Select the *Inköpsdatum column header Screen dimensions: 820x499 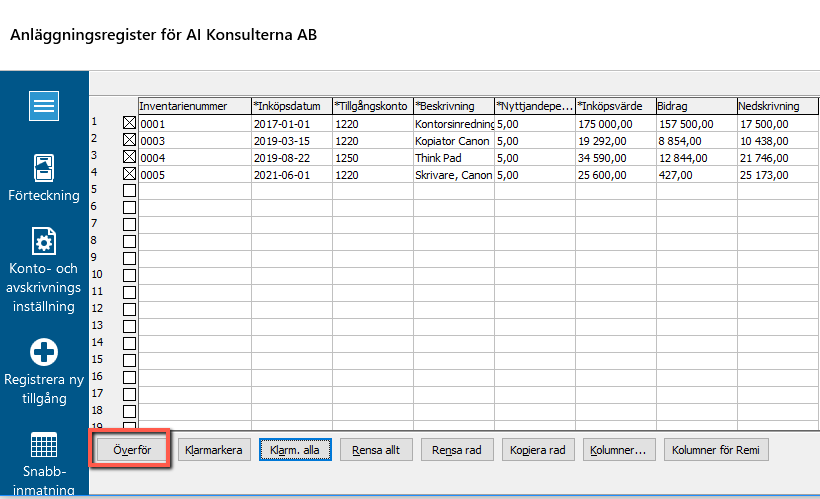click(x=292, y=106)
